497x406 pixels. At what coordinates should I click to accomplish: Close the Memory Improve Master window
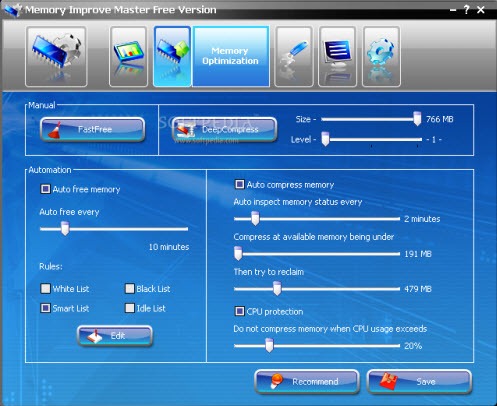(x=481, y=10)
